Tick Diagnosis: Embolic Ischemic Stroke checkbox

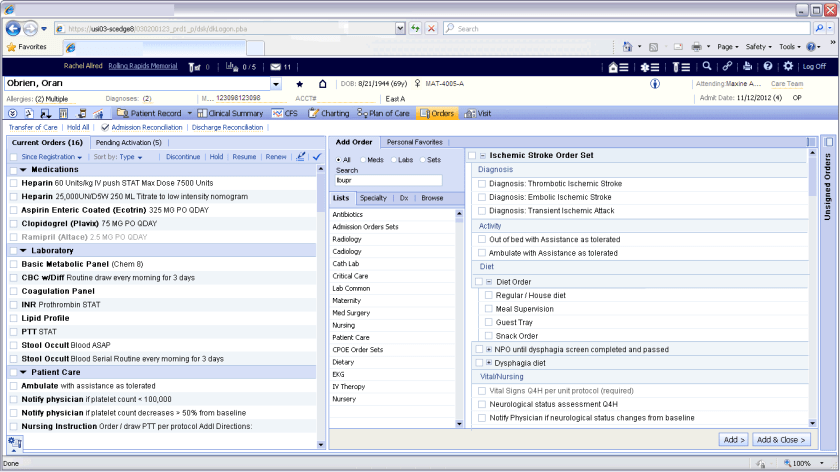point(482,197)
